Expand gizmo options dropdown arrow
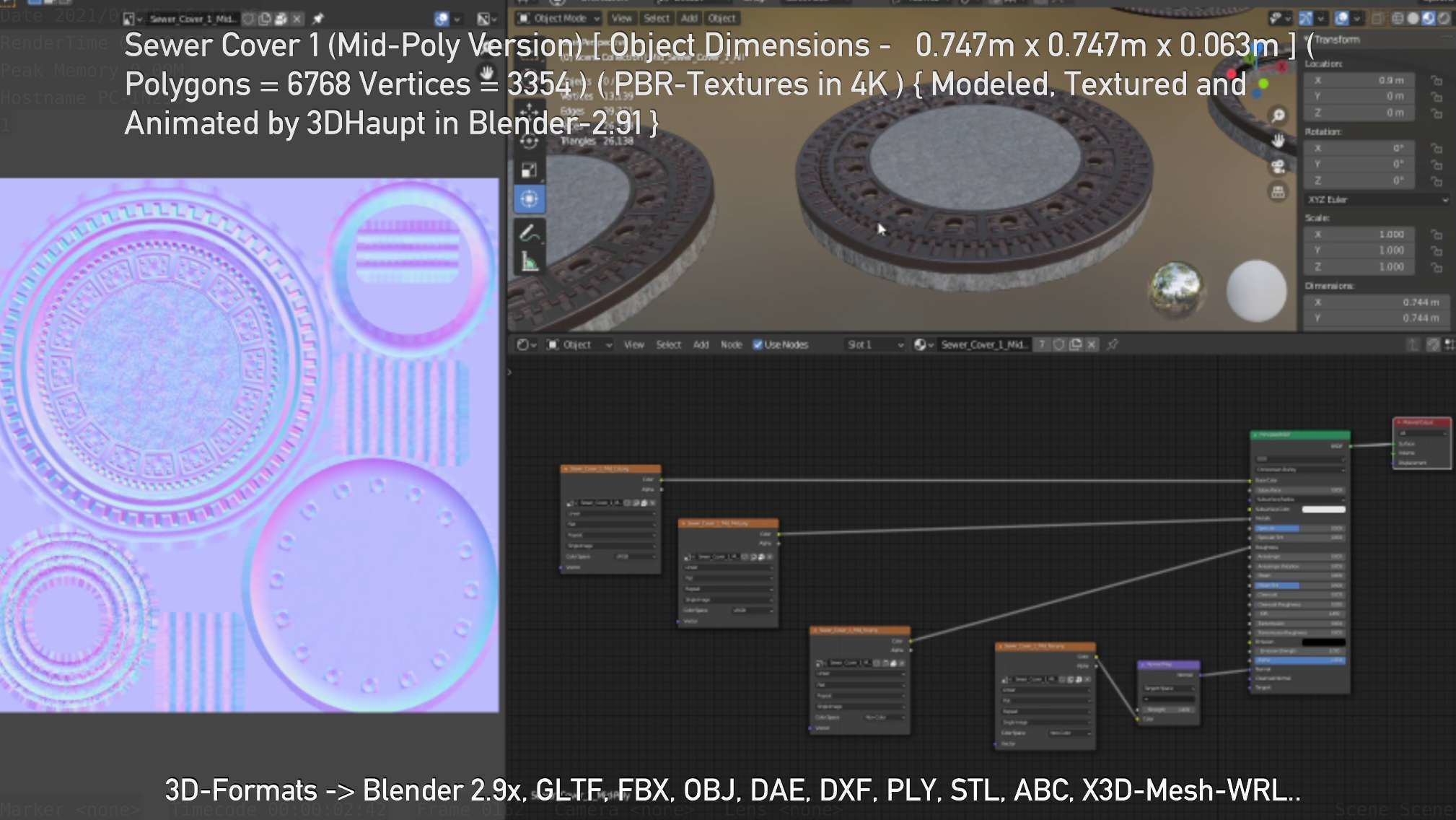 tap(1320, 19)
